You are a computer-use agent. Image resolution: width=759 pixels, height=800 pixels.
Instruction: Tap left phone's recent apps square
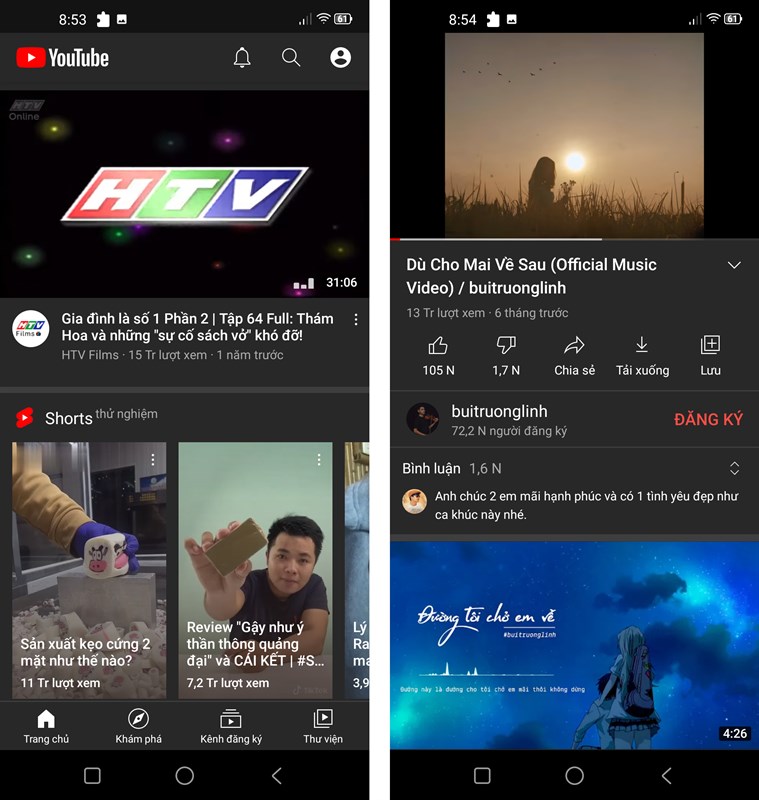pyautogui.click(x=92, y=776)
